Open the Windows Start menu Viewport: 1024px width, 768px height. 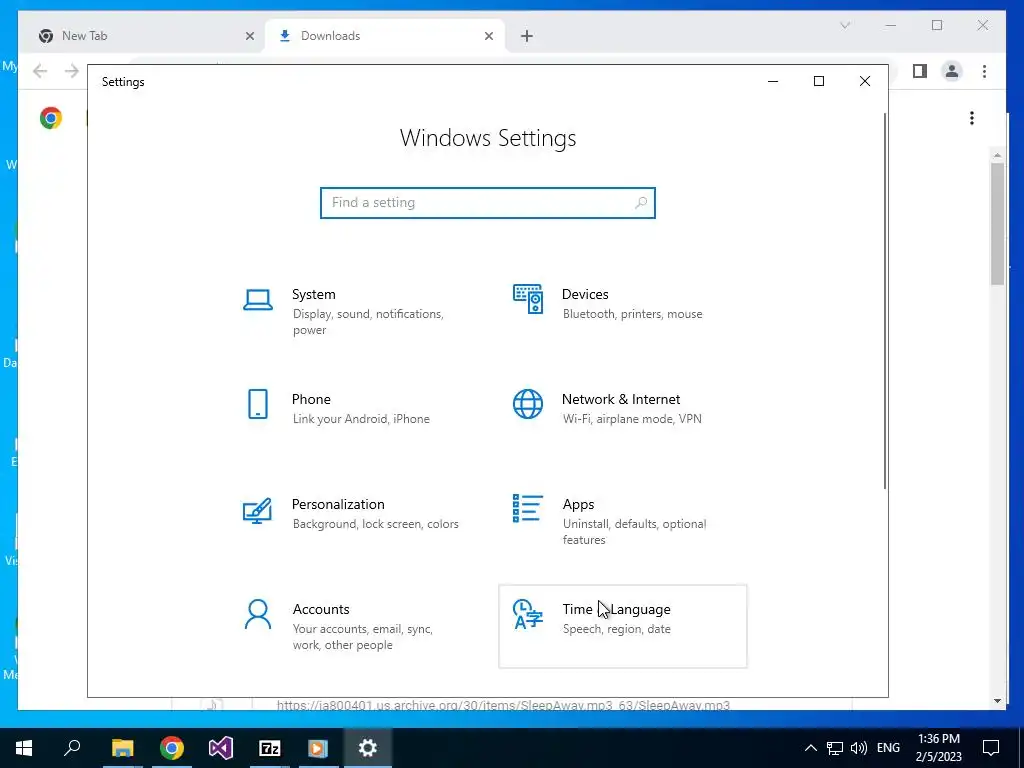(x=24, y=748)
